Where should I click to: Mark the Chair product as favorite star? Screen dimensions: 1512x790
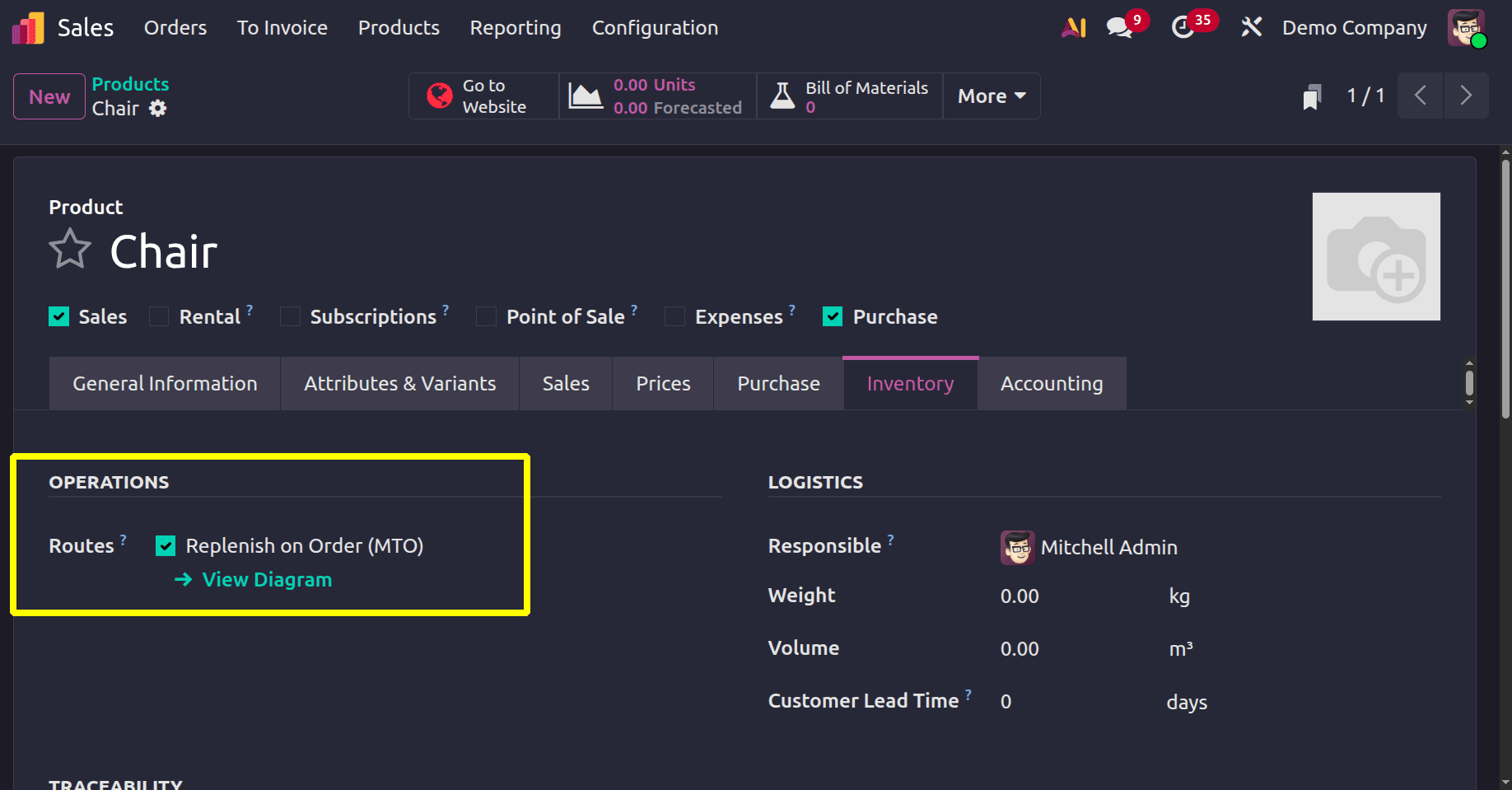point(70,249)
